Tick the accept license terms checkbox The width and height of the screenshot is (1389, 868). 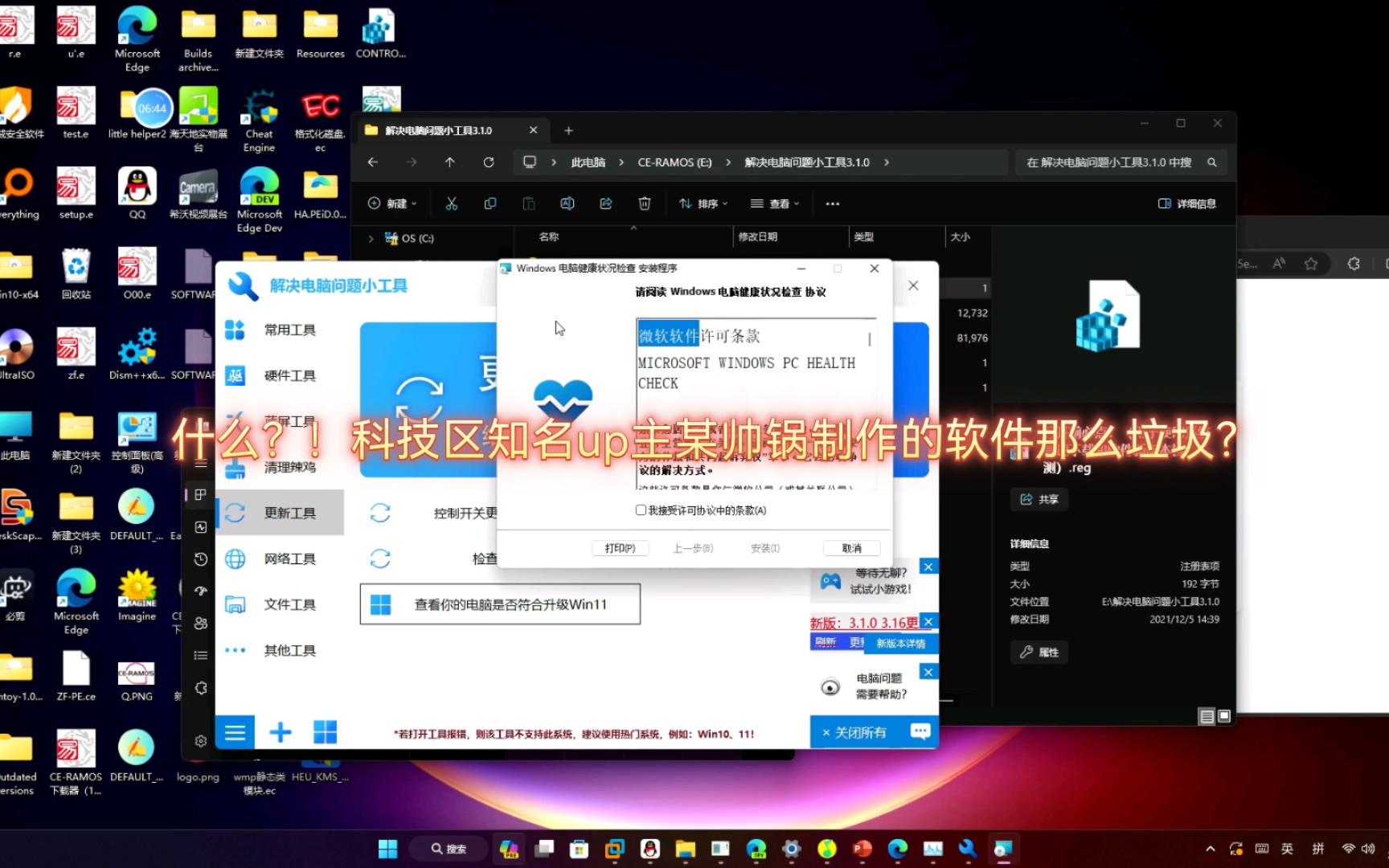pyautogui.click(x=641, y=510)
